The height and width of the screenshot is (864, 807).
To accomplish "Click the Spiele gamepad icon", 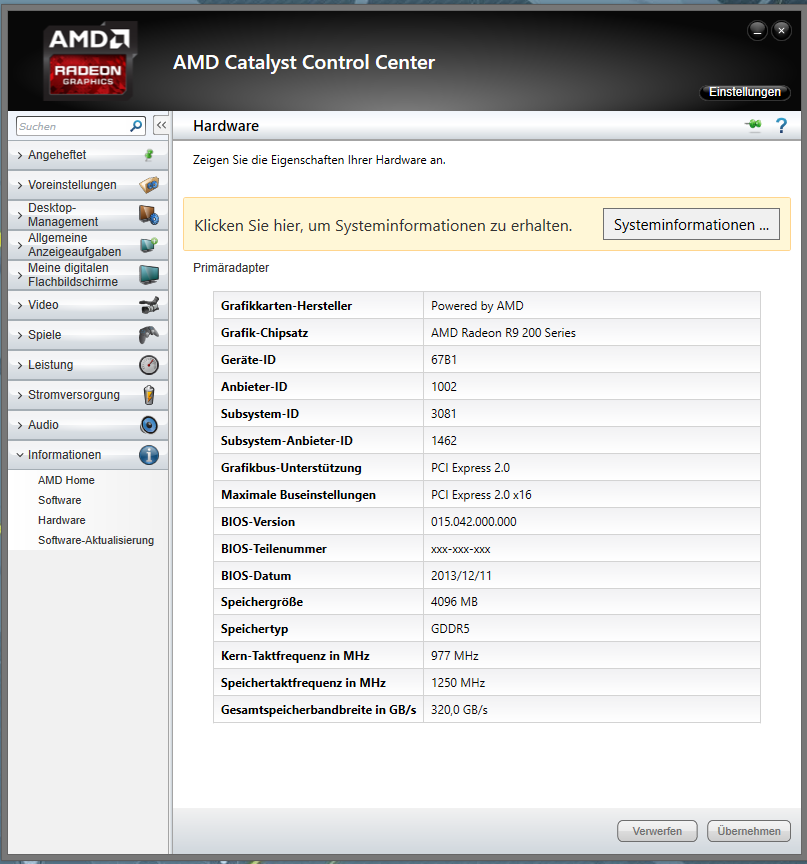I will (x=149, y=334).
